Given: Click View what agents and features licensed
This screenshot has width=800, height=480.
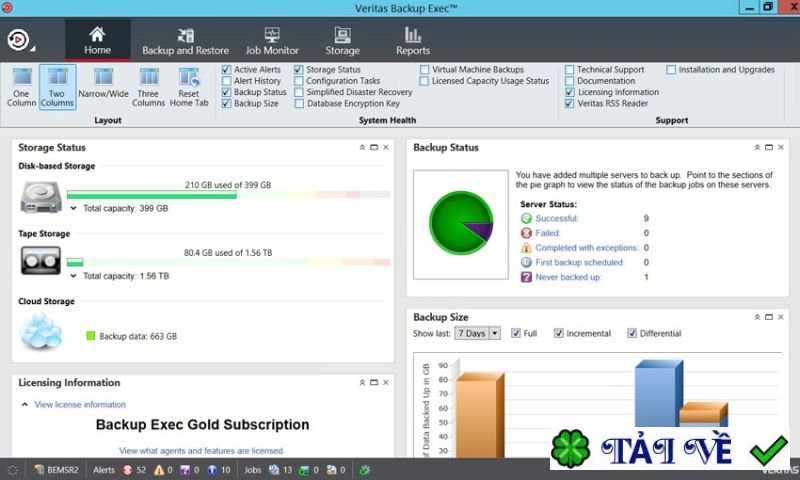Looking at the screenshot, I should pos(202,451).
